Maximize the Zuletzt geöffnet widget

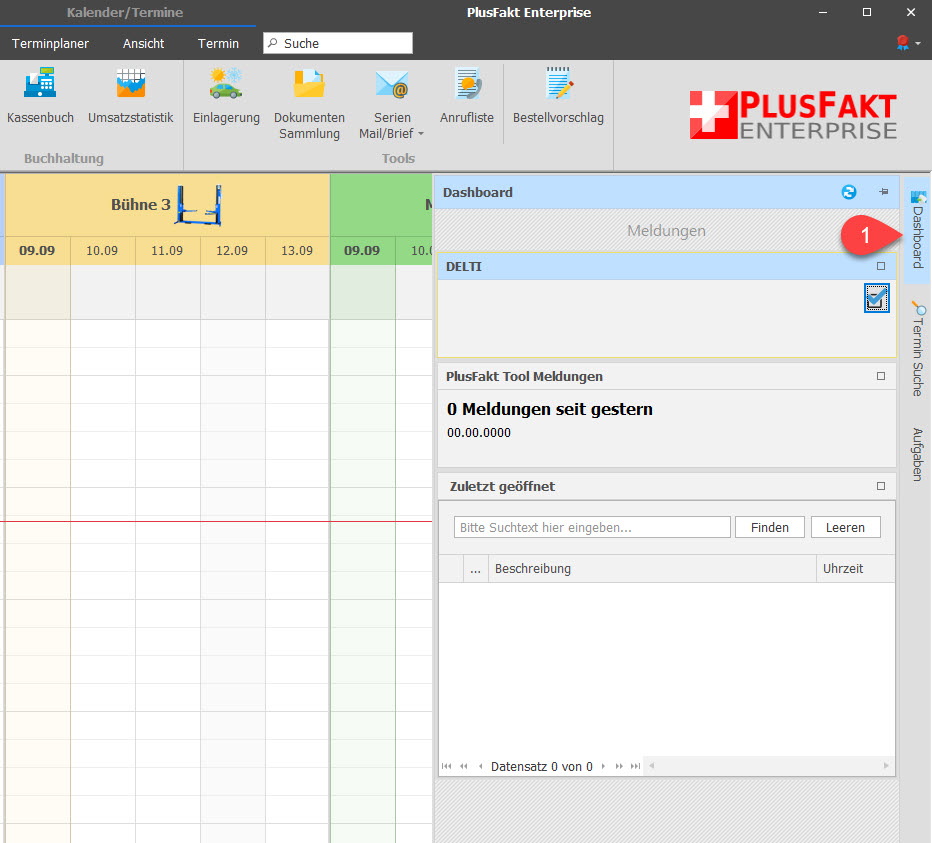pos(881,486)
